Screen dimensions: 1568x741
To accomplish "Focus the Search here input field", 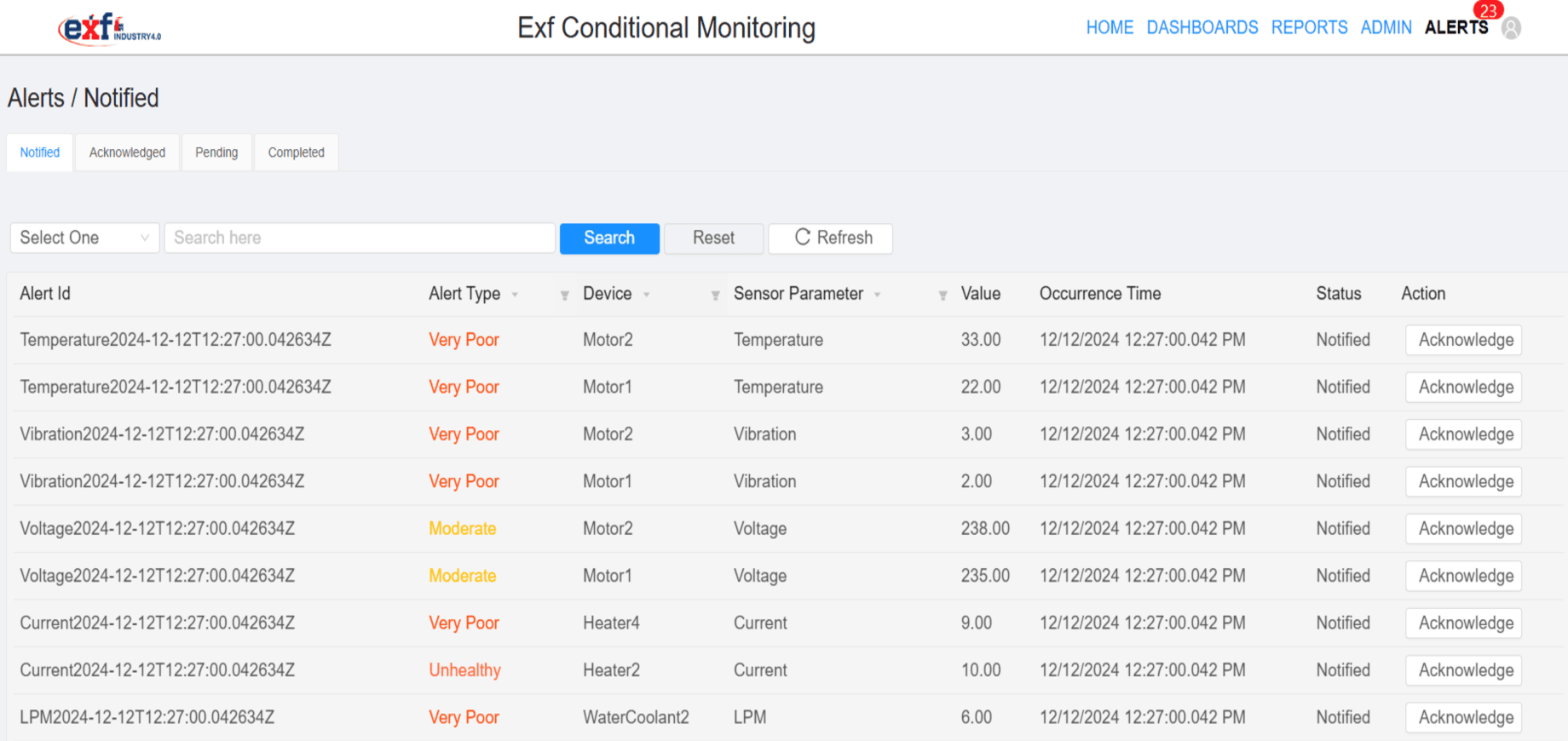I will point(360,238).
